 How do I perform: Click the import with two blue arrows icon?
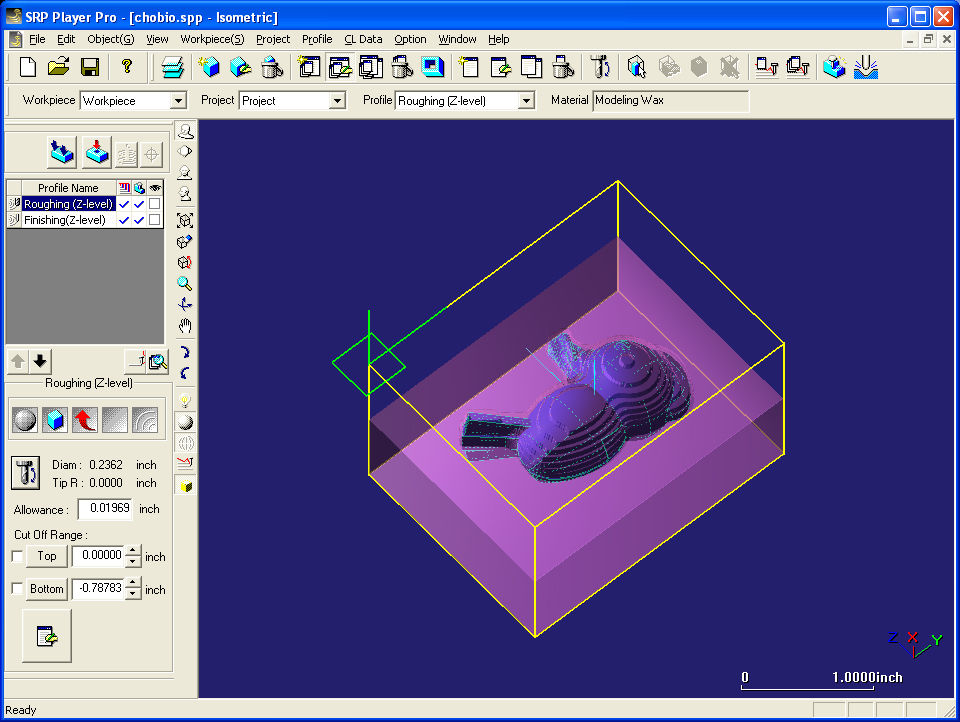click(x=62, y=152)
